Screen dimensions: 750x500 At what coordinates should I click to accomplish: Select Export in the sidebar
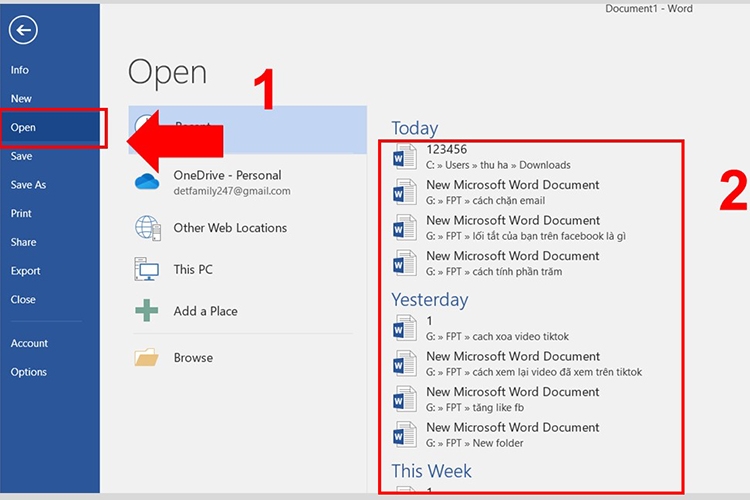(x=25, y=271)
